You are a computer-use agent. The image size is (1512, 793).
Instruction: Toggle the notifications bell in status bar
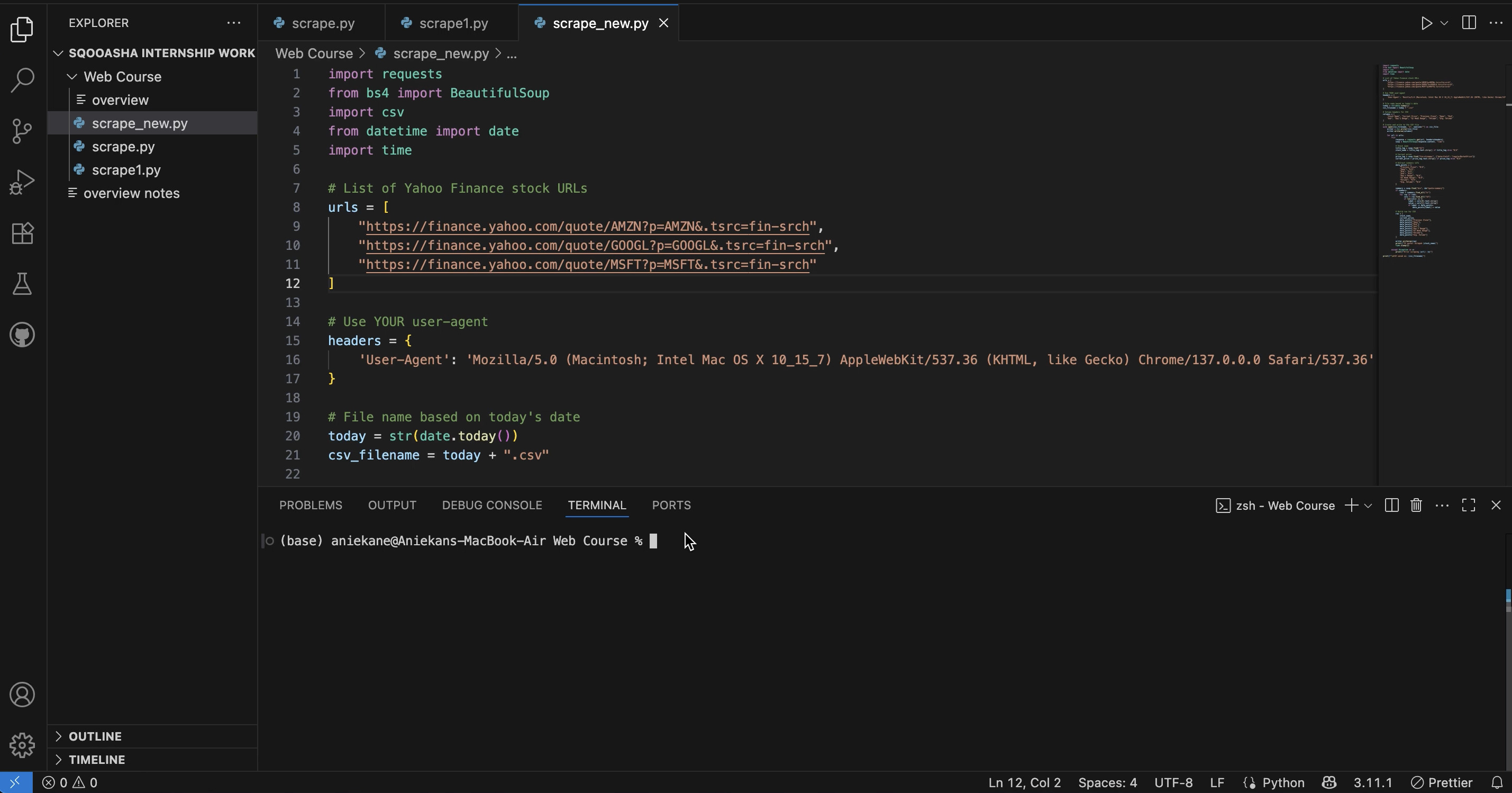point(1499,782)
